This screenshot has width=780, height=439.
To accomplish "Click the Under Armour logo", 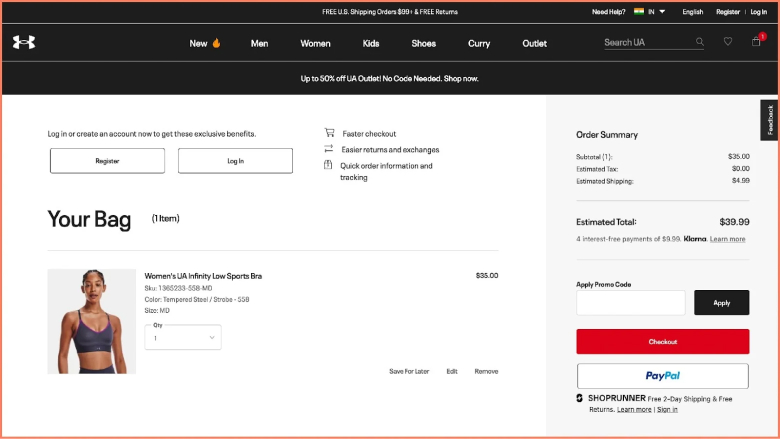I will pos(24,42).
